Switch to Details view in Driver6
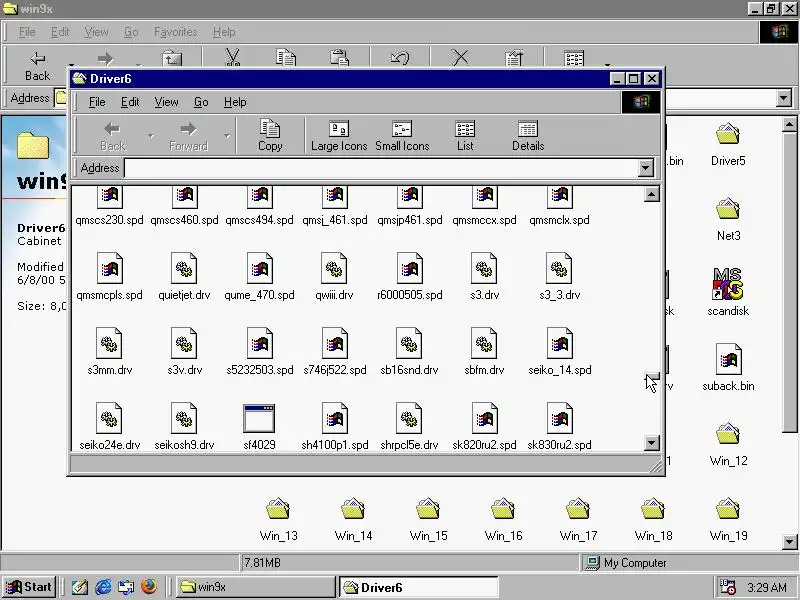 tap(528, 136)
